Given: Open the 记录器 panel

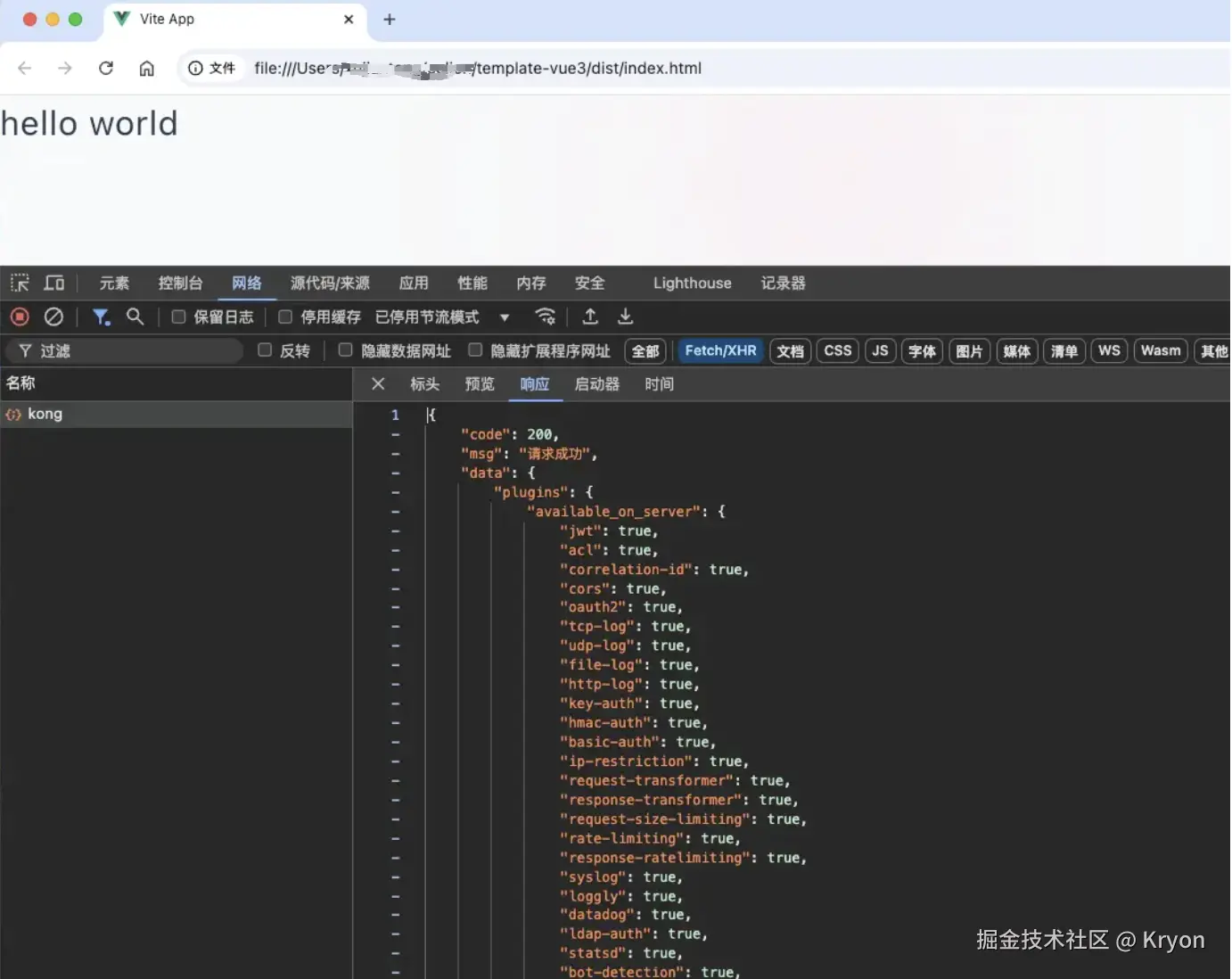Looking at the screenshot, I should 783,283.
